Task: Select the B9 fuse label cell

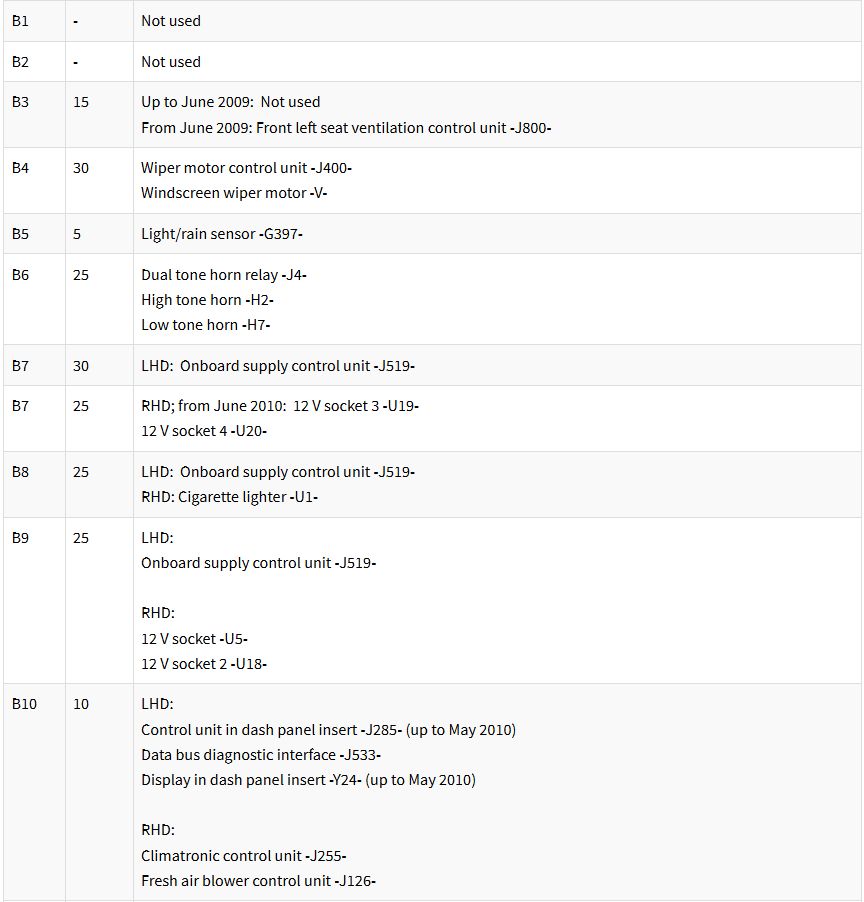Action: [x=34, y=601]
